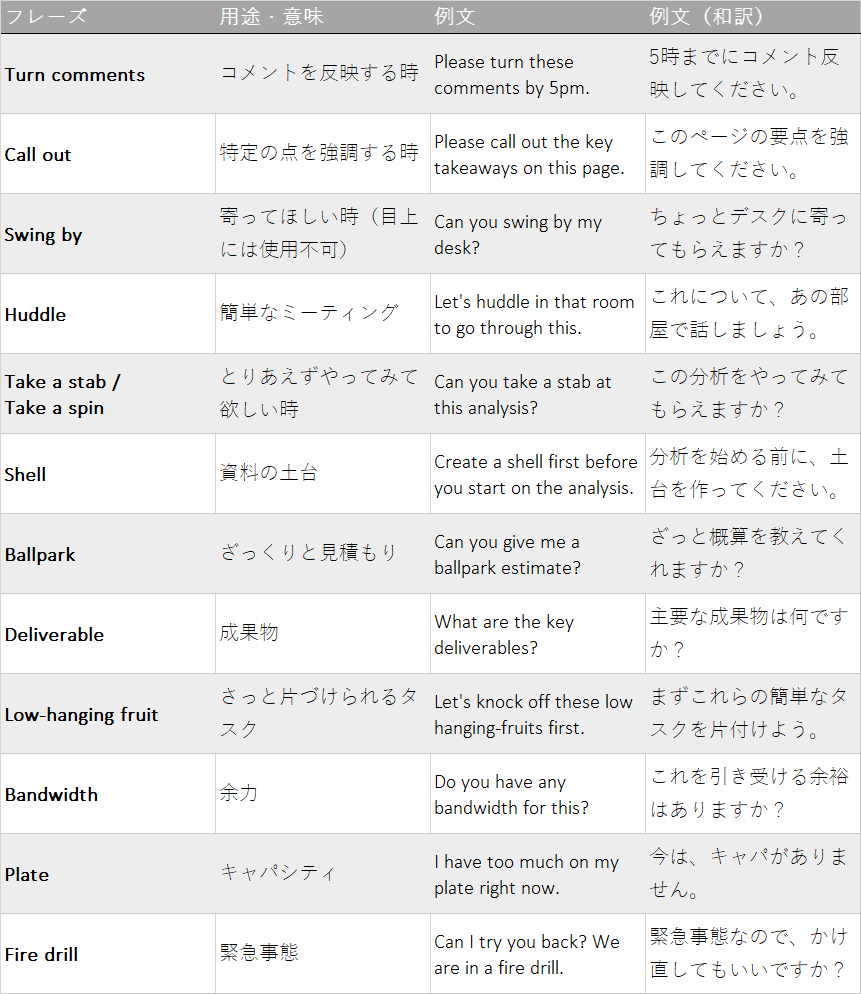
Task: Click the 'Swing by' phrase cell
Action: (x=43, y=235)
